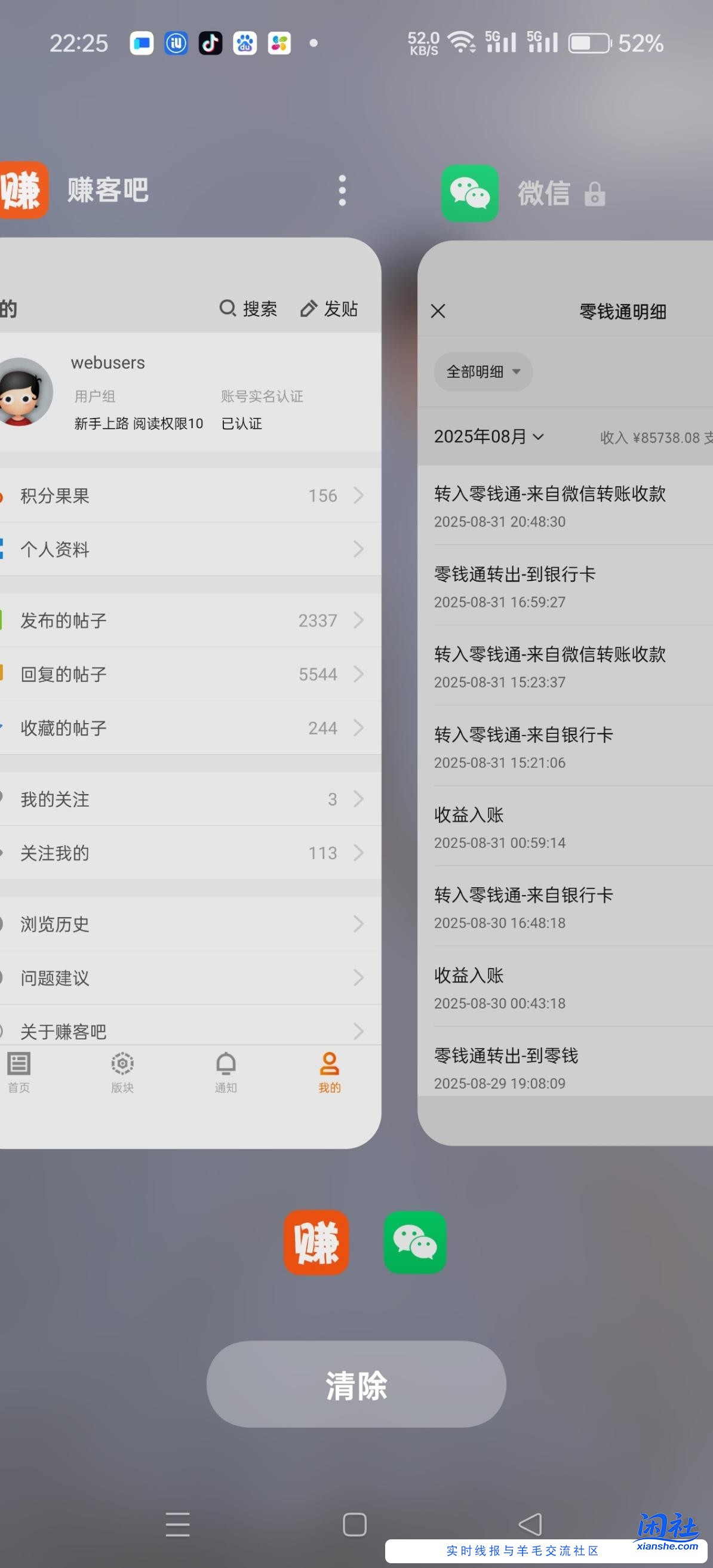Toggle the lock icon next to 微信

[x=594, y=194]
